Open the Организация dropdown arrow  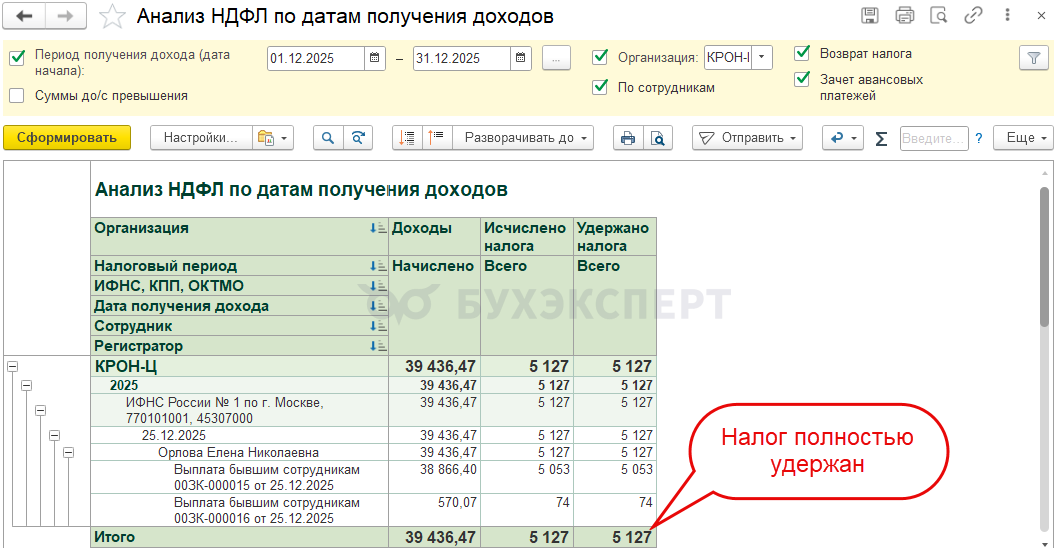[x=762, y=58]
